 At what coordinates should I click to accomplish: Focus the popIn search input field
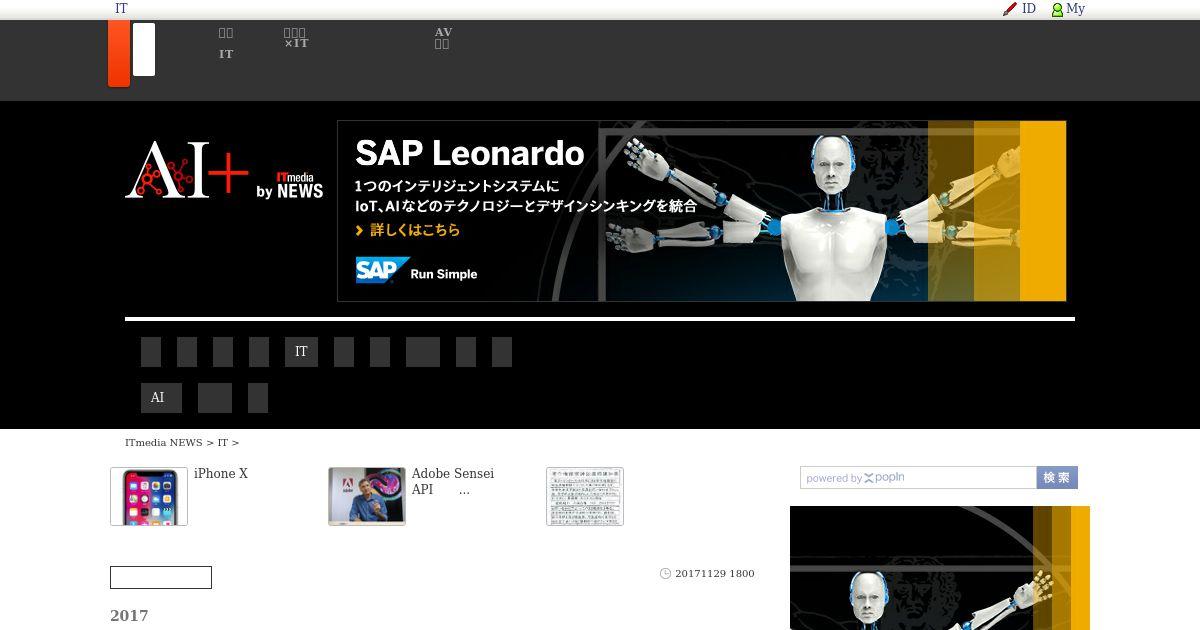[918, 478]
